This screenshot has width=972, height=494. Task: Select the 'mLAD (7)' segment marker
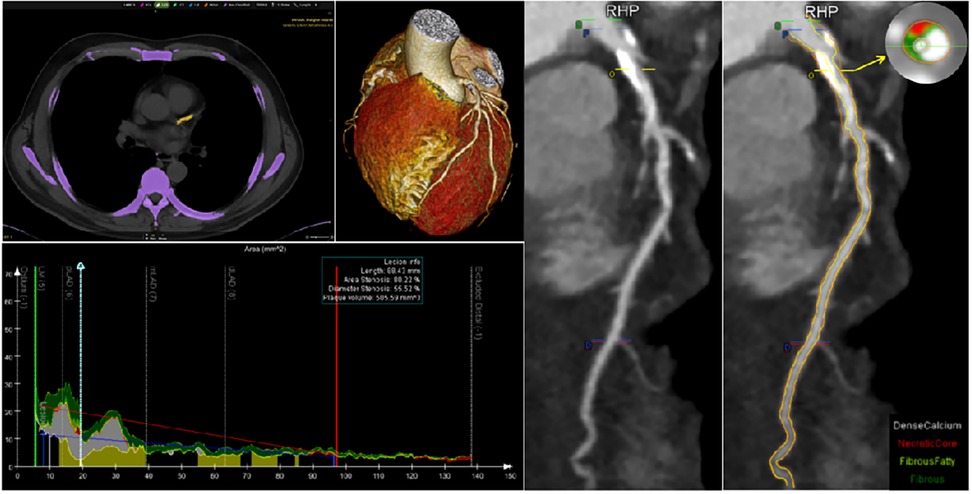[x=151, y=285]
